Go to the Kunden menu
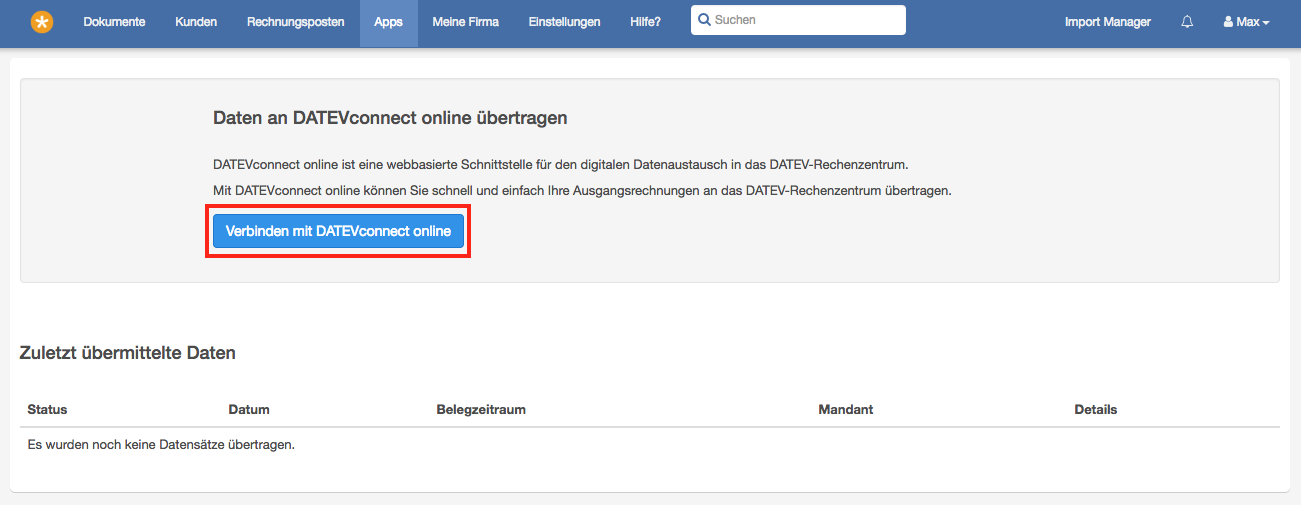This screenshot has height=505, width=1301. 196,22
